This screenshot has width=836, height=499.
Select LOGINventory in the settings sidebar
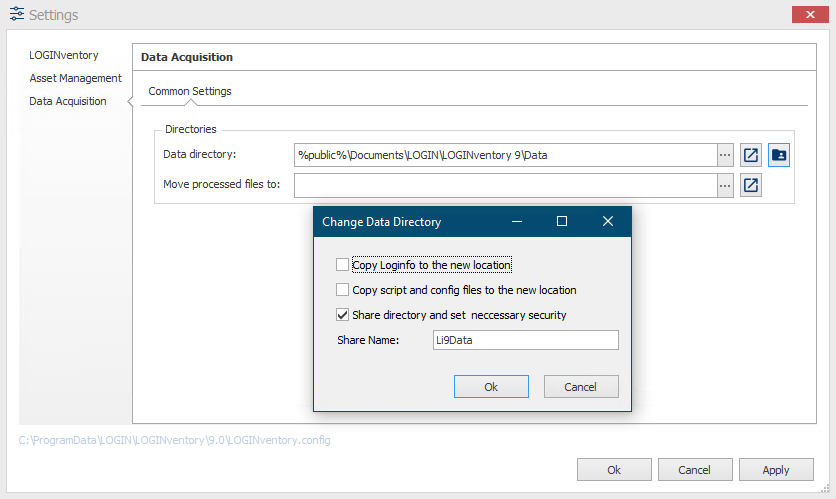click(64, 55)
